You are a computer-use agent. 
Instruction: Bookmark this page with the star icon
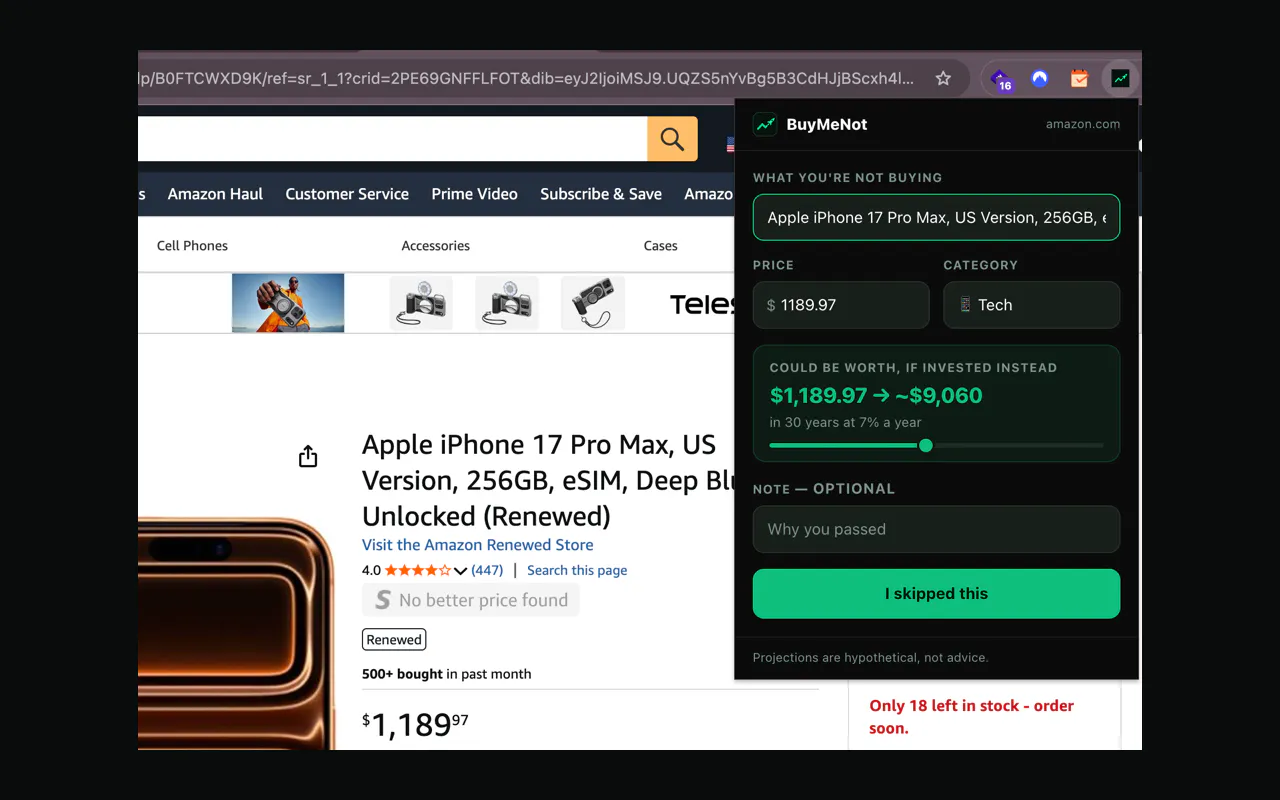click(943, 78)
